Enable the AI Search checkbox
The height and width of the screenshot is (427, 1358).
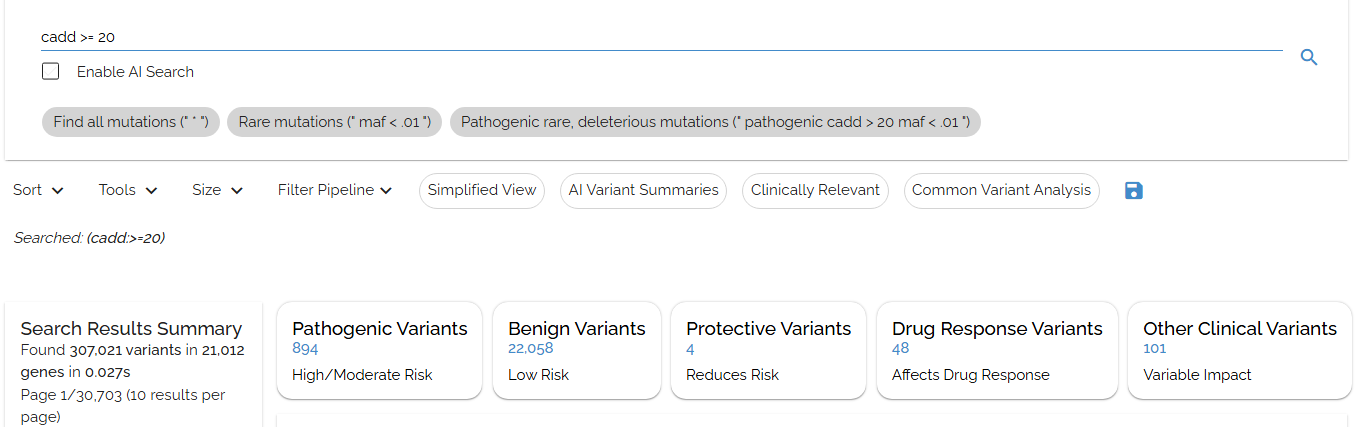pyautogui.click(x=51, y=72)
